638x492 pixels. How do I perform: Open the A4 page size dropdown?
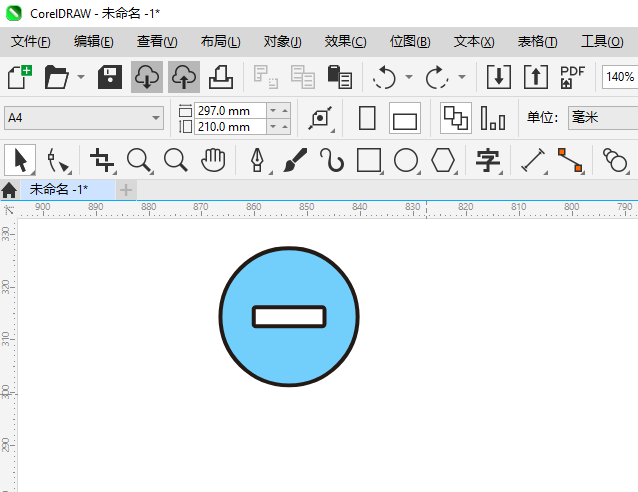click(84, 118)
